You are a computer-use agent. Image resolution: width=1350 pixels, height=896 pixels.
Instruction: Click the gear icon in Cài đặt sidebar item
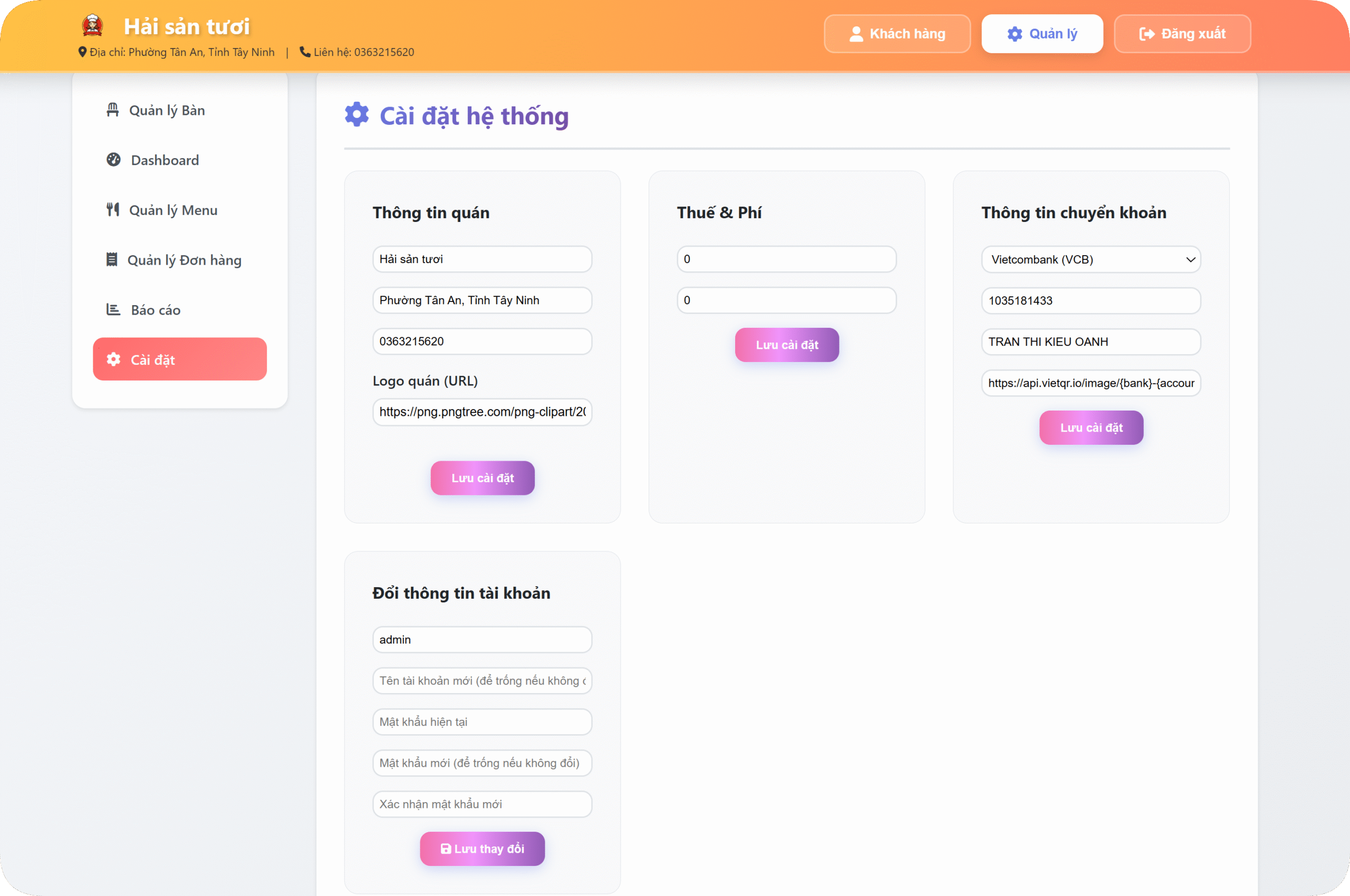pos(113,359)
